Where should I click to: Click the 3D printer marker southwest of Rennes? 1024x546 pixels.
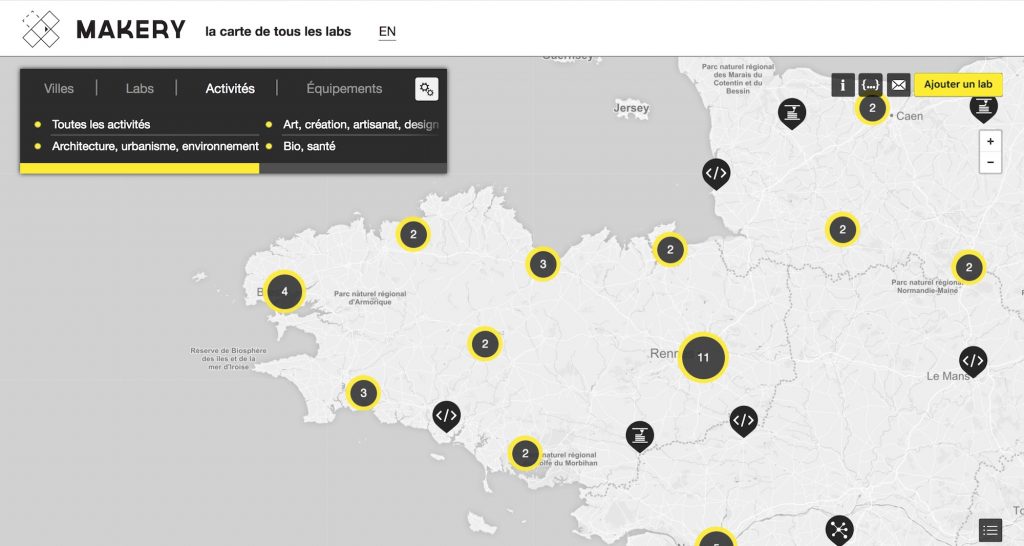click(x=640, y=436)
